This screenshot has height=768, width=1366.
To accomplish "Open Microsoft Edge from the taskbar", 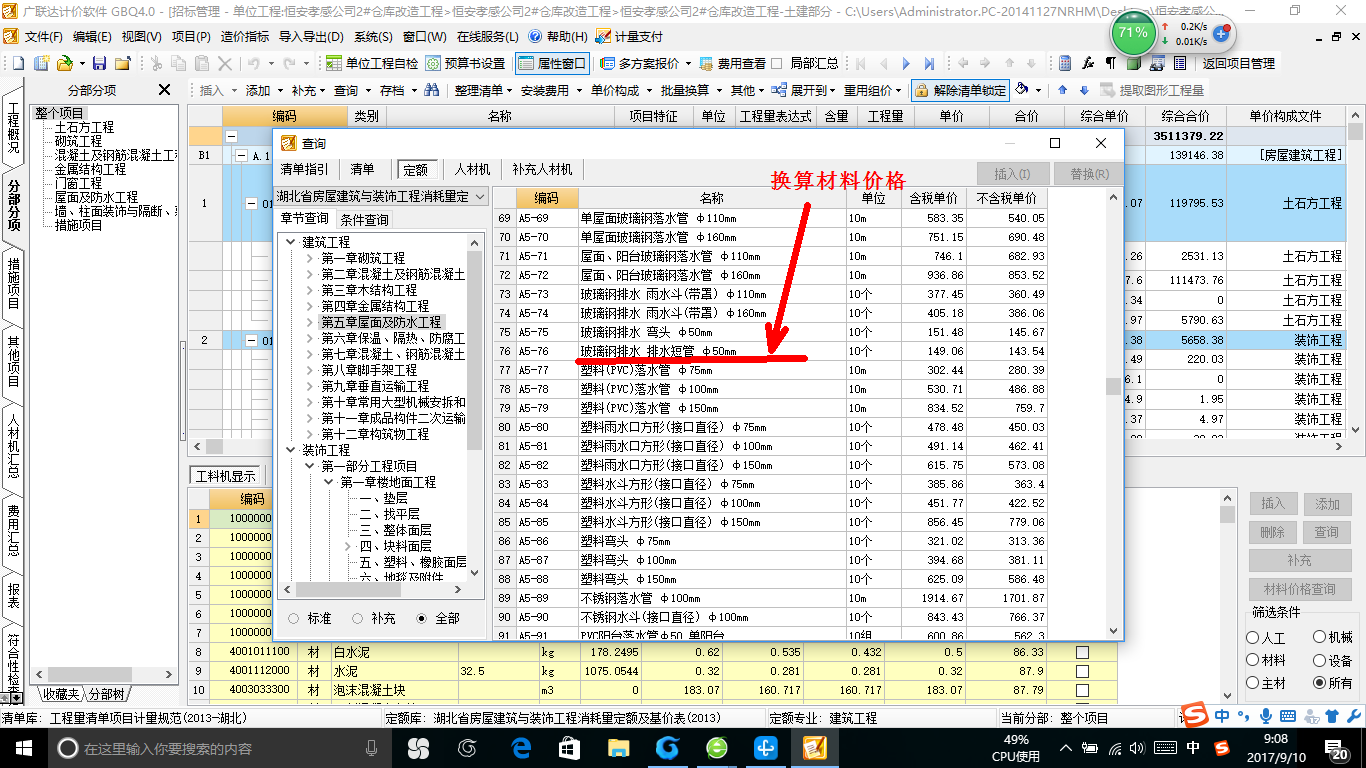I will 521,747.
